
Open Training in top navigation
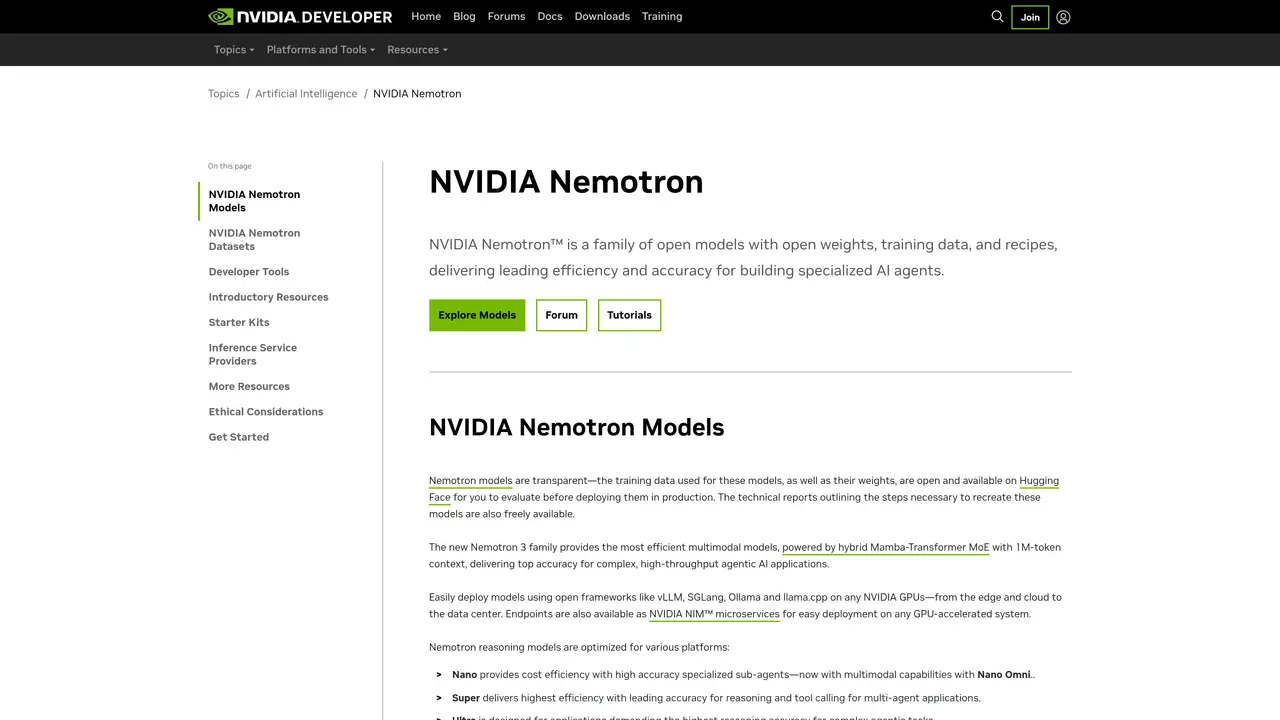[x=662, y=16]
